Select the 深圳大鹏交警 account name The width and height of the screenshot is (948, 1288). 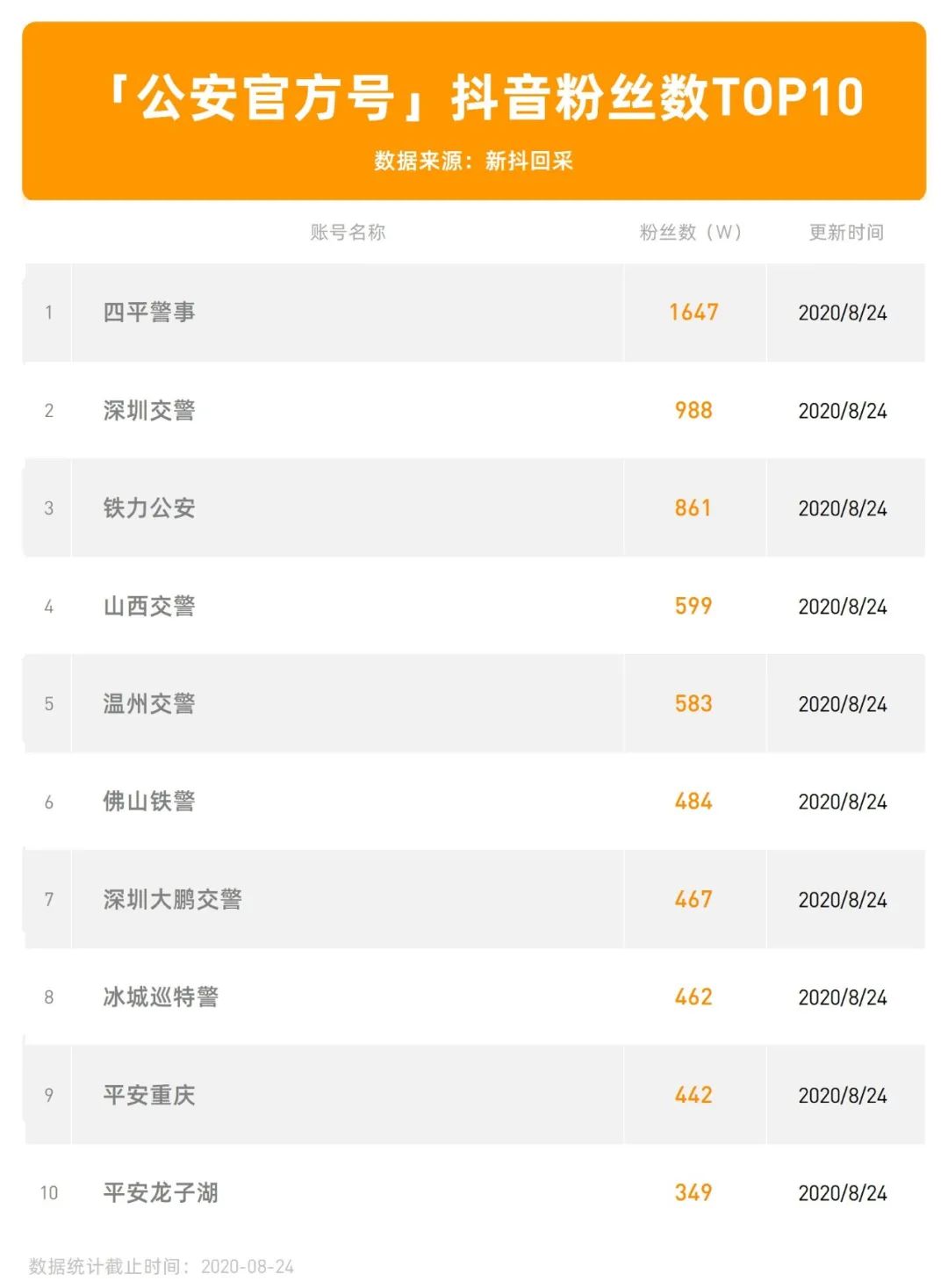tap(173, 900)
